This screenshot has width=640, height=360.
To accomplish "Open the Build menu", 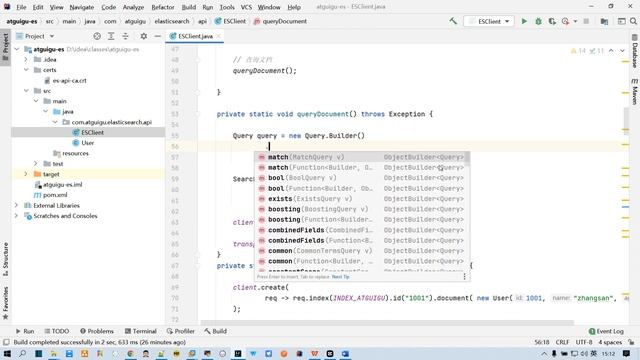I will coord(189,7).
